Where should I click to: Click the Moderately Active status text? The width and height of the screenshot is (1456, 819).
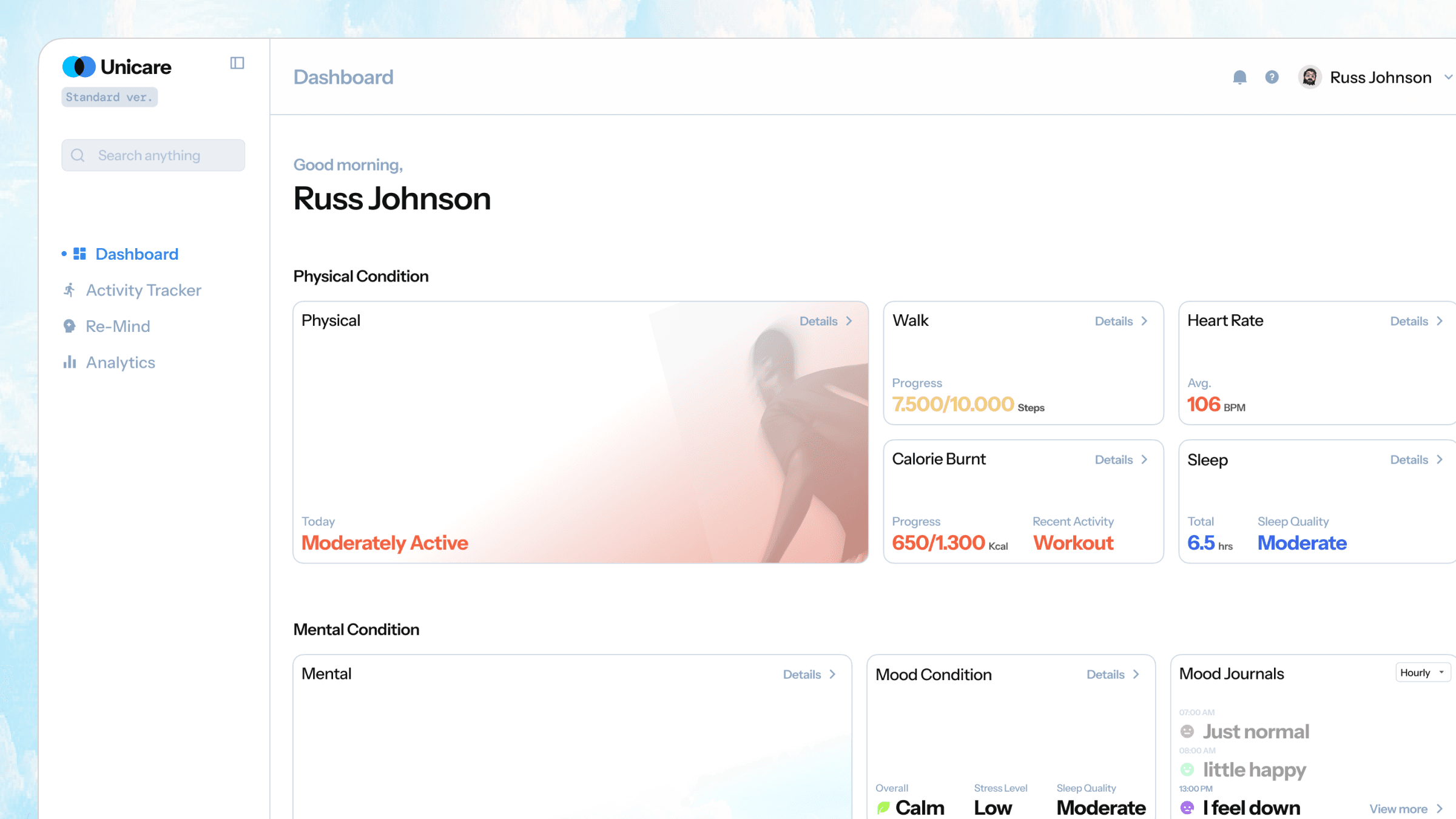click(x=385, y=543)
